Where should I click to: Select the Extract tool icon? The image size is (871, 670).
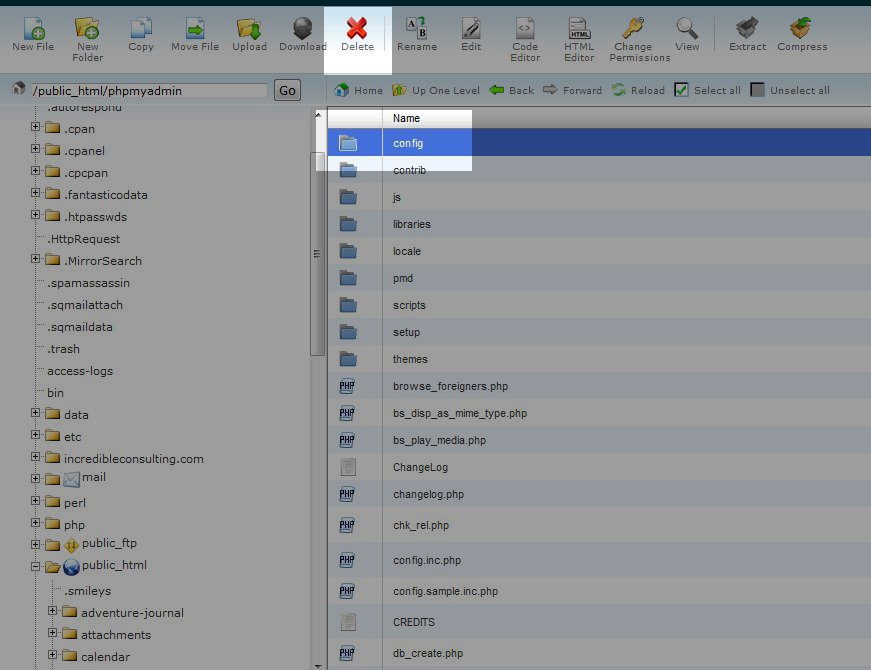(745, 28)
